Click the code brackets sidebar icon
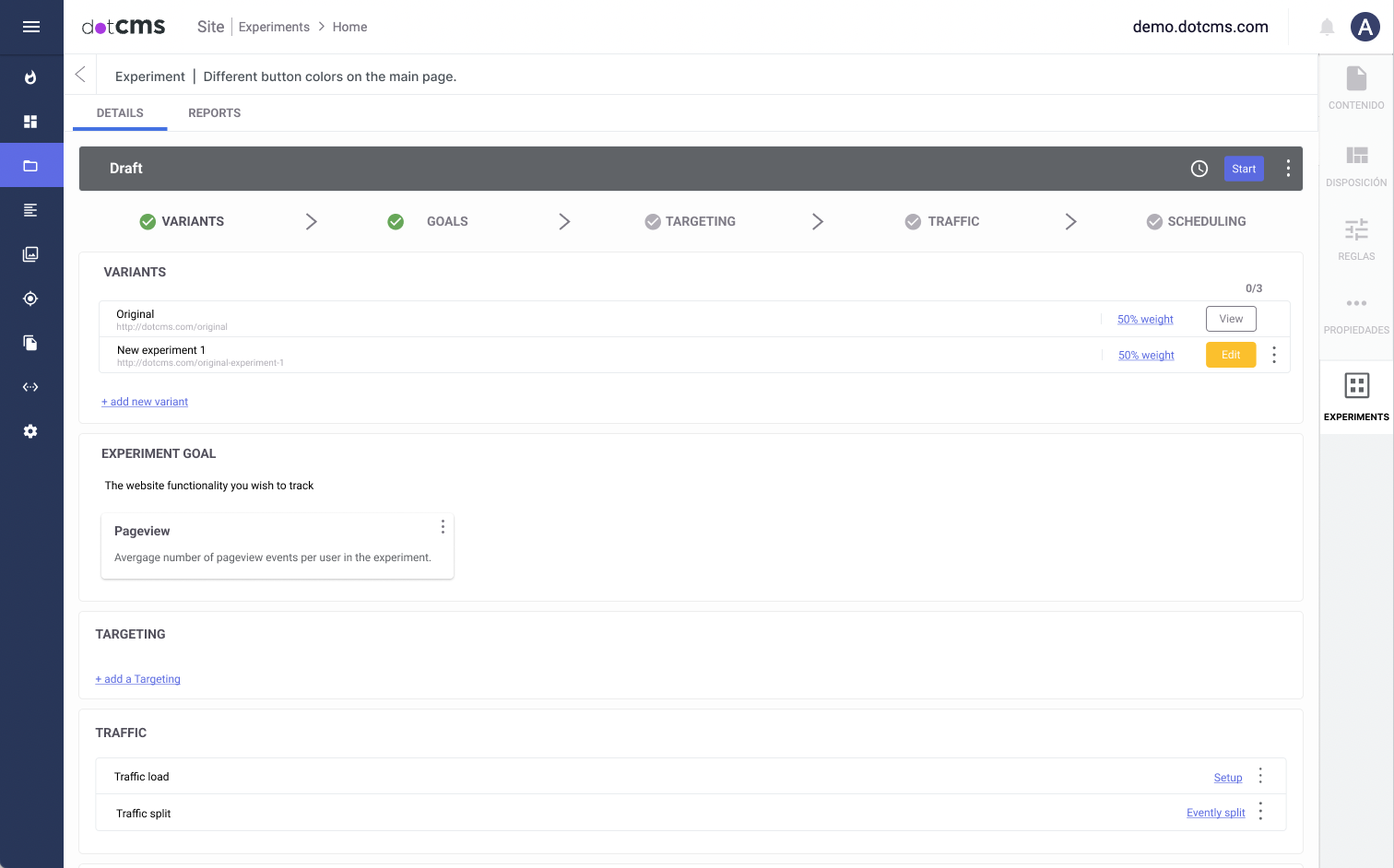 point(30,387)
